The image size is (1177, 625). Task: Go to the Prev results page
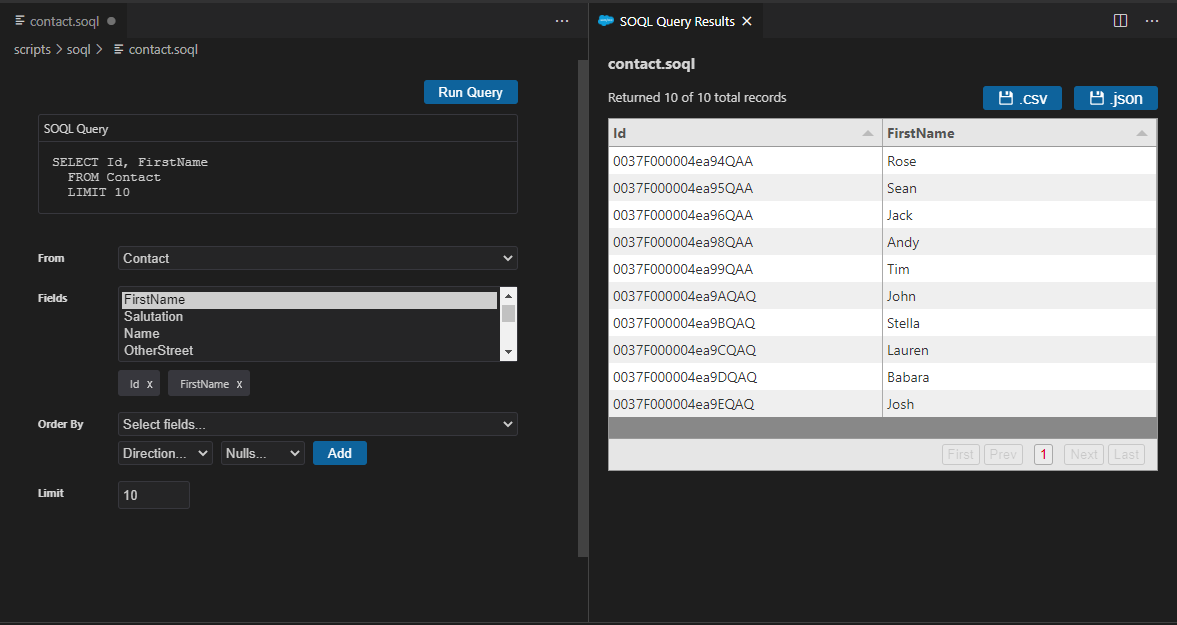(1003, 455)
